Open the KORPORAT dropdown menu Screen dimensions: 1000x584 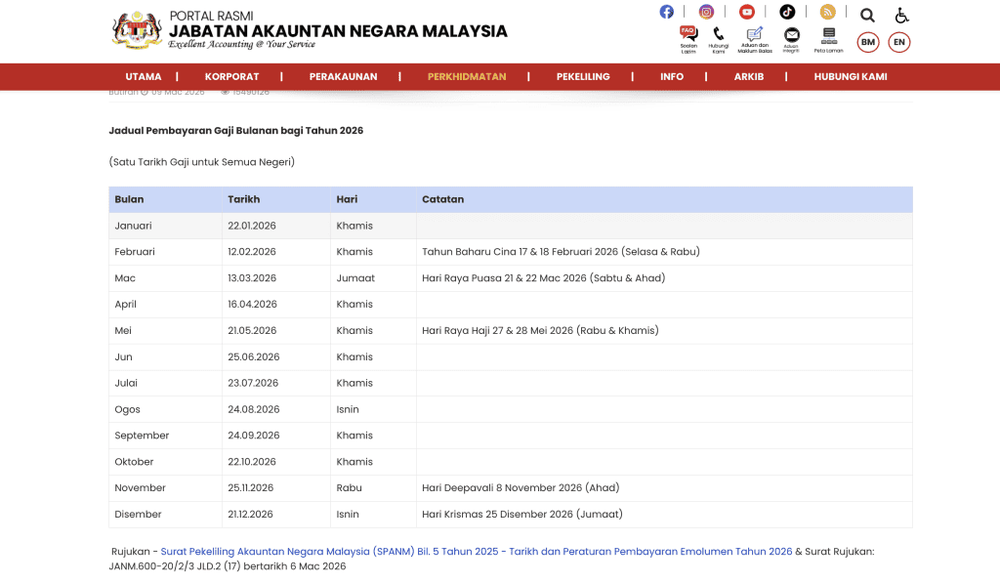[232, 76]
